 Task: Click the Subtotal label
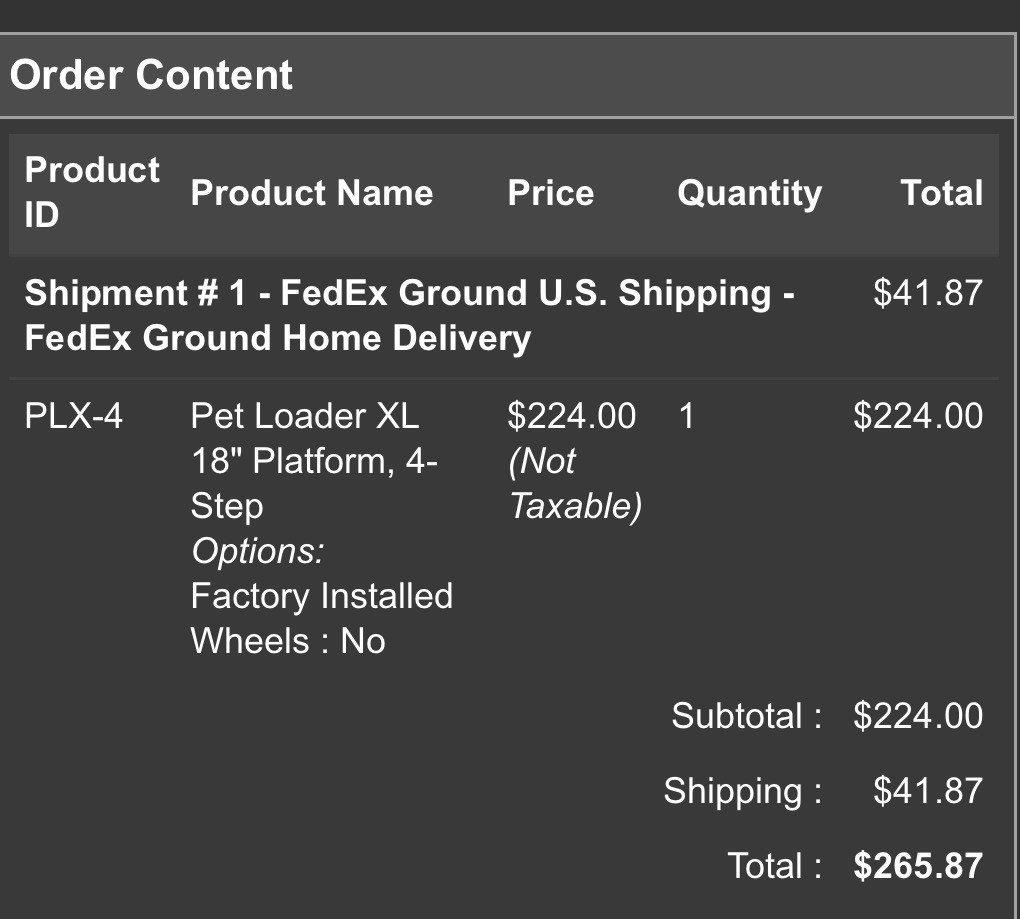click(746, 716)
